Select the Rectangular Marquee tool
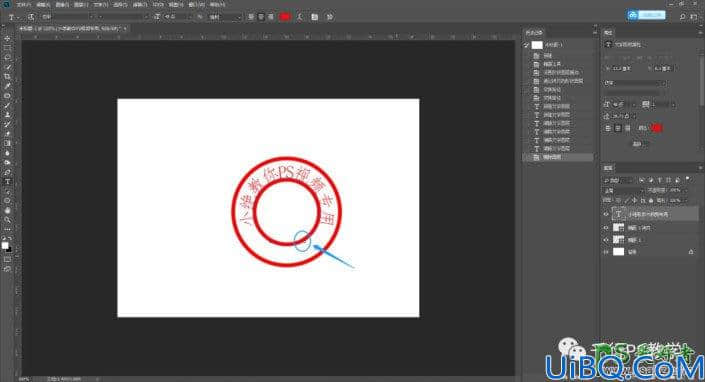Image resolution: width=705 pixels, height=382 pixels. (x=7, y=48)
